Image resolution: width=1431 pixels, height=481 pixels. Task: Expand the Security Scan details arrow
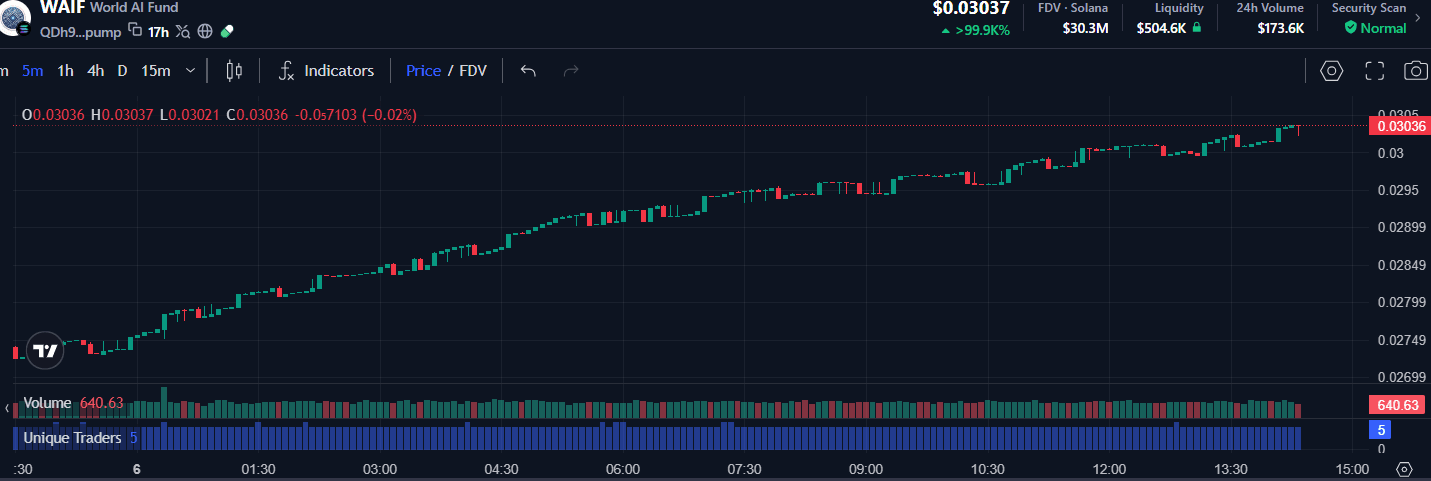pos(1419,17)
